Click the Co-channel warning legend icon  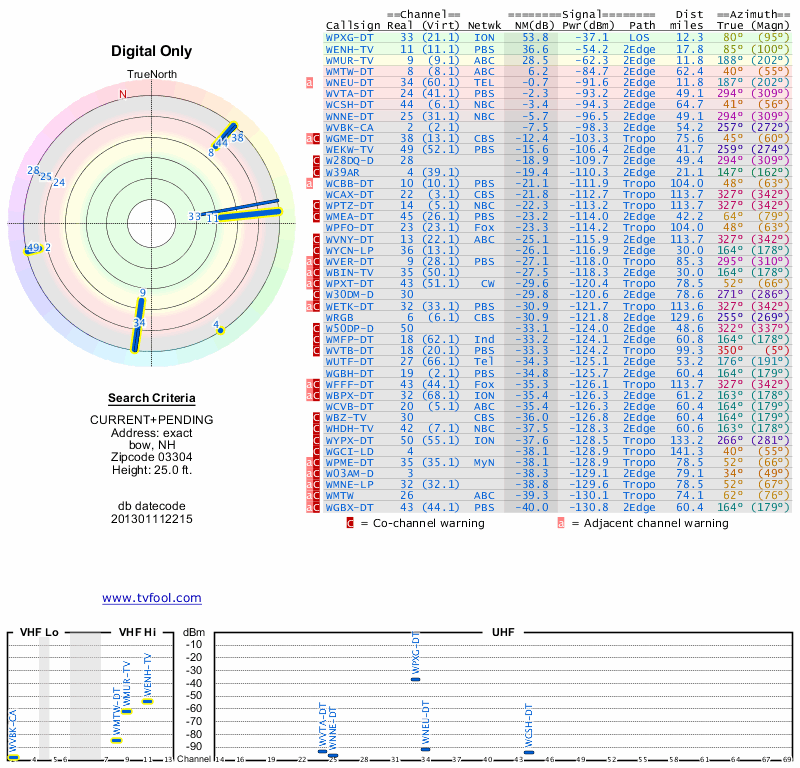point(349,522)
